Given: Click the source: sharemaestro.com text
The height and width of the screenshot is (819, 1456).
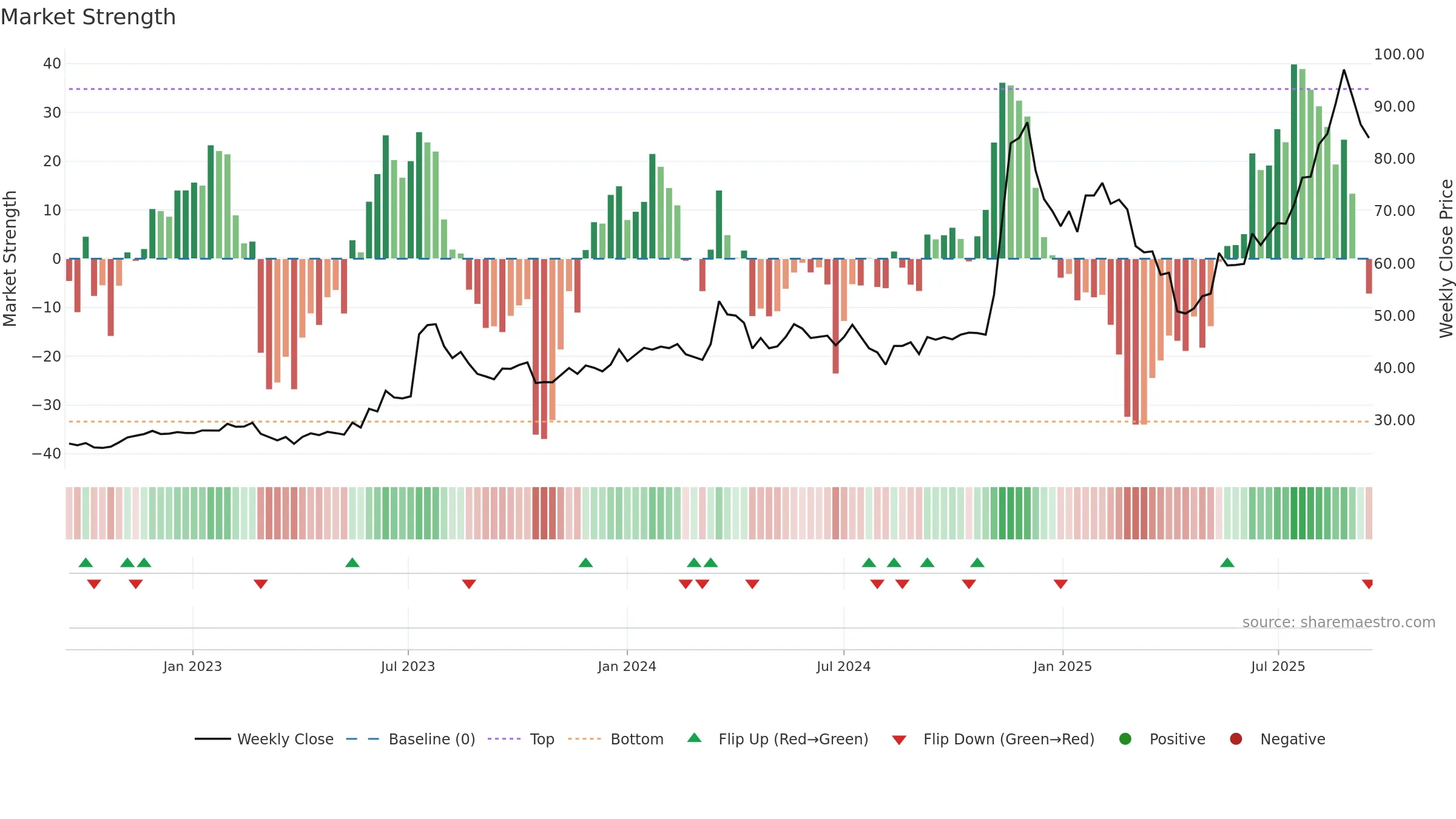Looking at the screenshot, I should [1339, 622].
